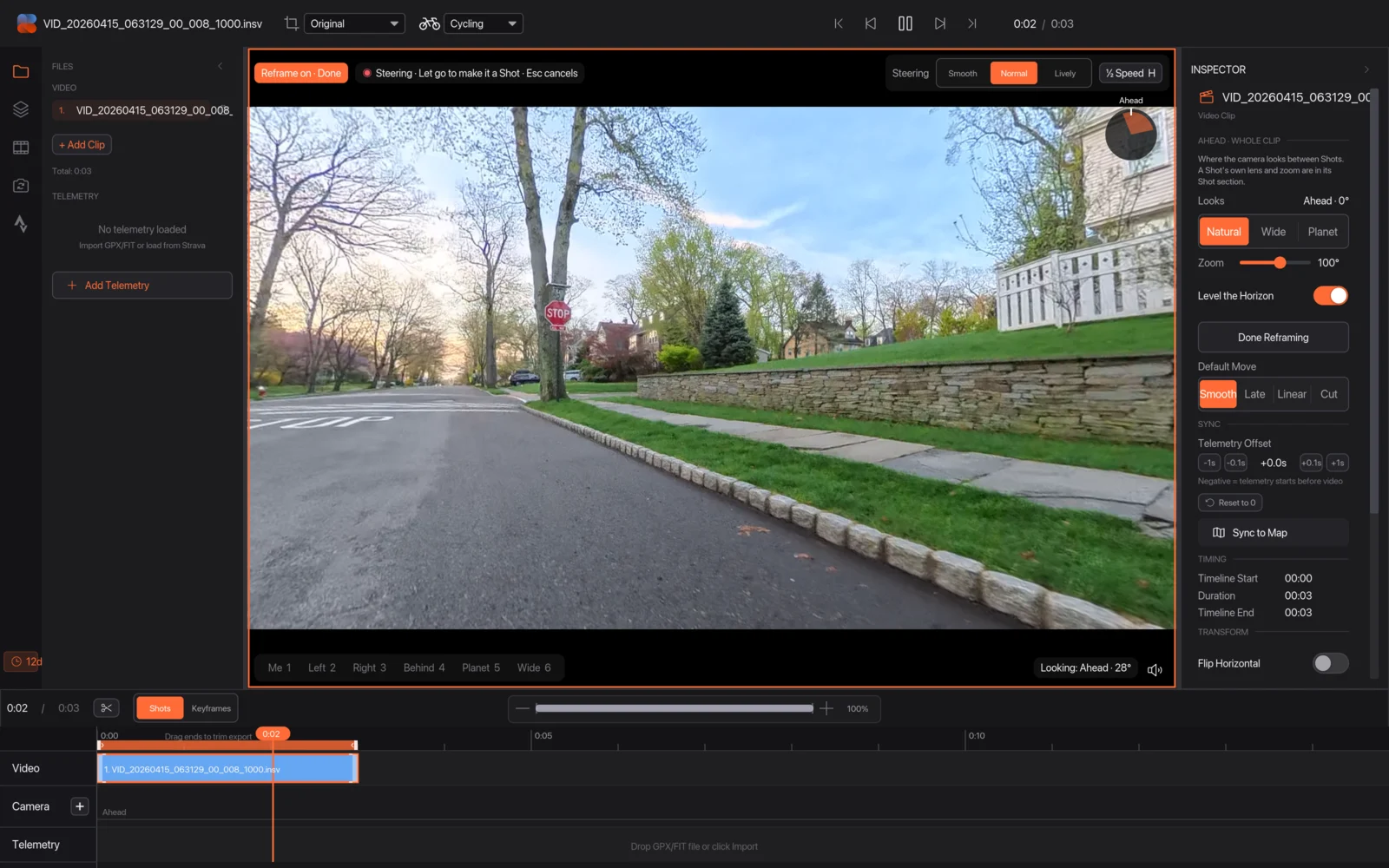The image size is (1389, 868).
Task: Set steering to Lively
Action: click(1064, 74)
